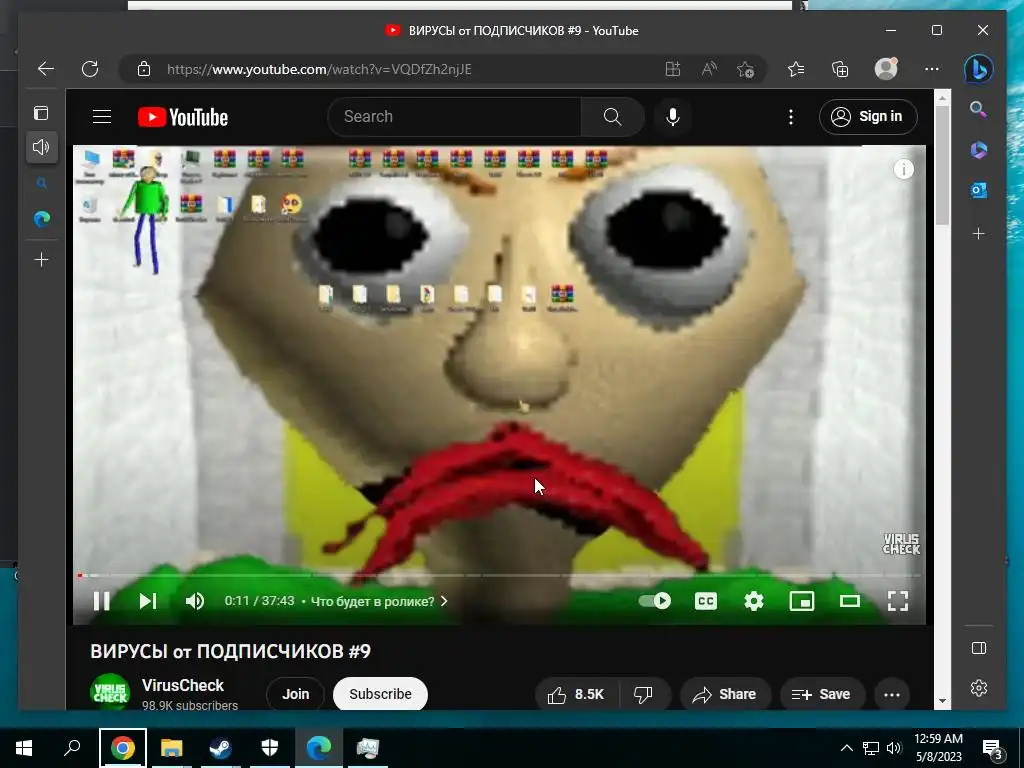Image resolution: width=1024 pixels, height=768 pixels.
Task: Add a new tab in vertical tabs
Action: tap(41, 260)
